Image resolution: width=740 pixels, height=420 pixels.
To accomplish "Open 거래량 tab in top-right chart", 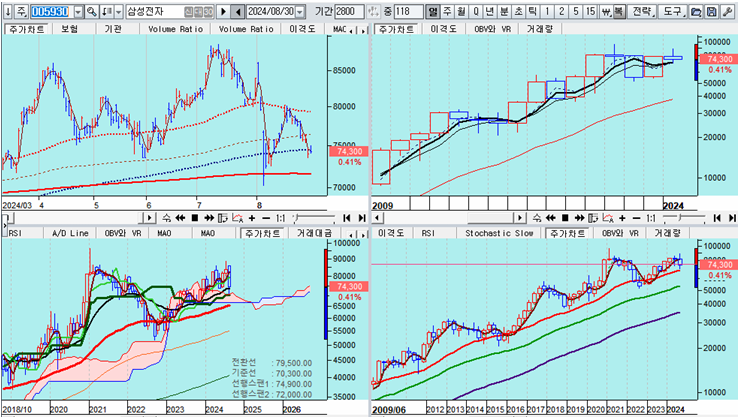I will coord(539,29).
